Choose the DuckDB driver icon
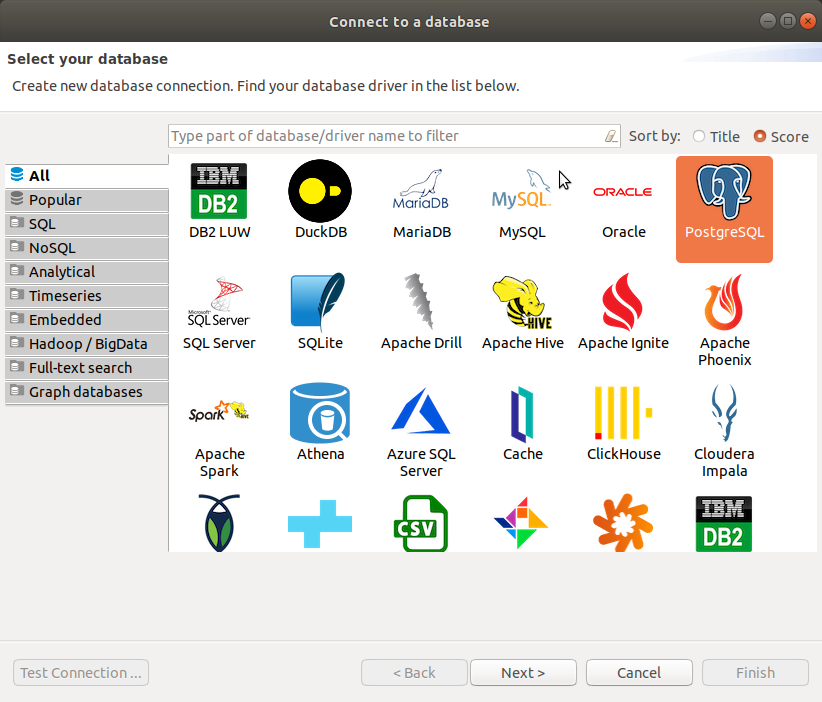The width and height of the screenshot is (822, 702). [x=320, y=191]
